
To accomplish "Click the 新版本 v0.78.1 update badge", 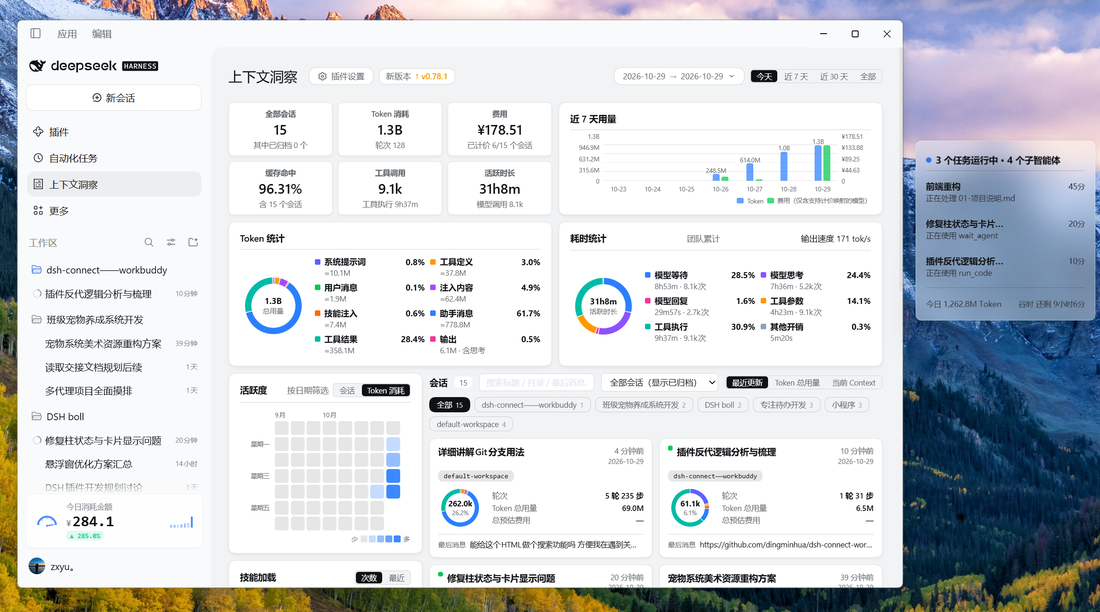I will tap(417, 76).
